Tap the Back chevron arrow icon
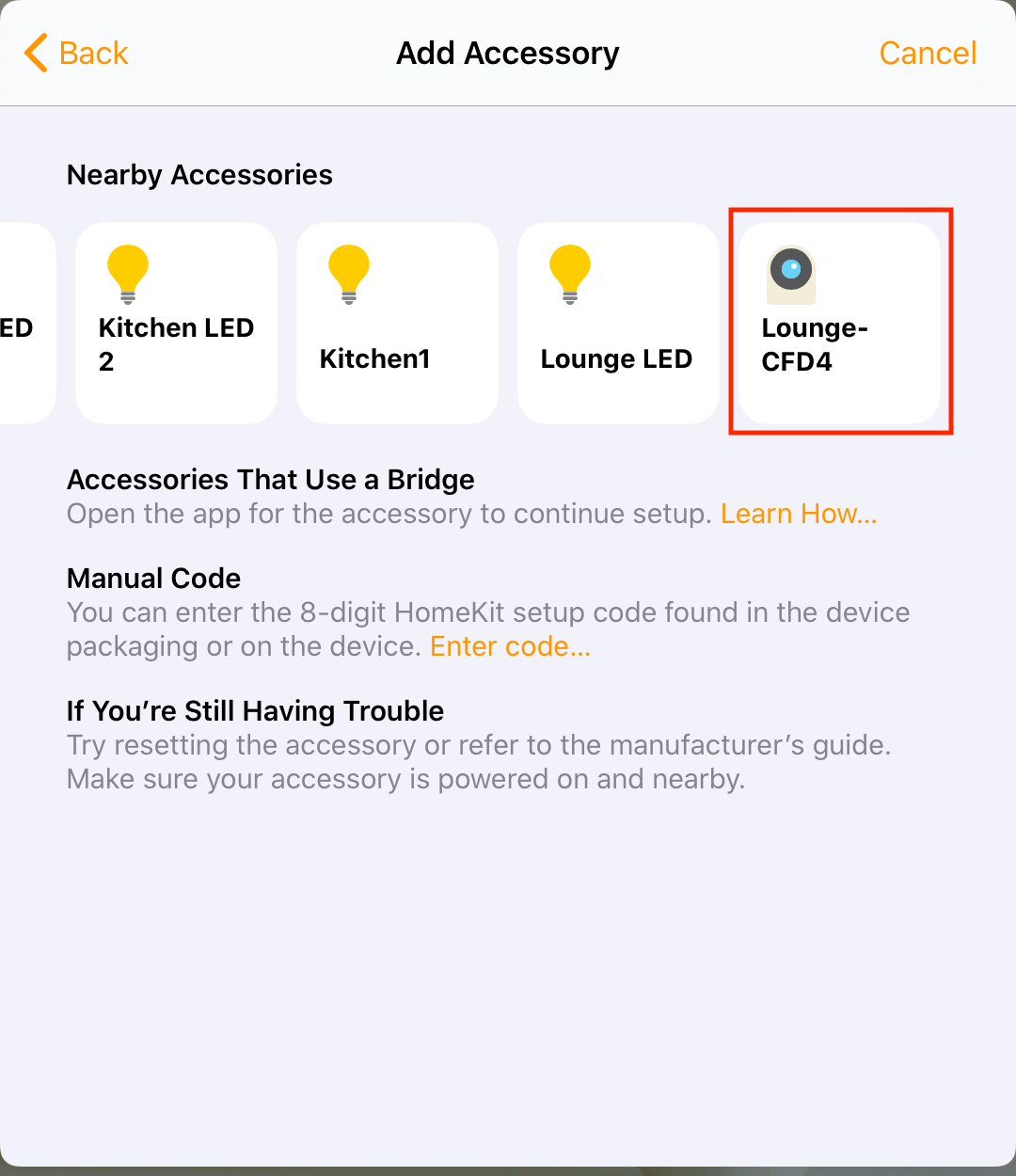Viewport: 1016px width, 1176px height. coord(36,54)
